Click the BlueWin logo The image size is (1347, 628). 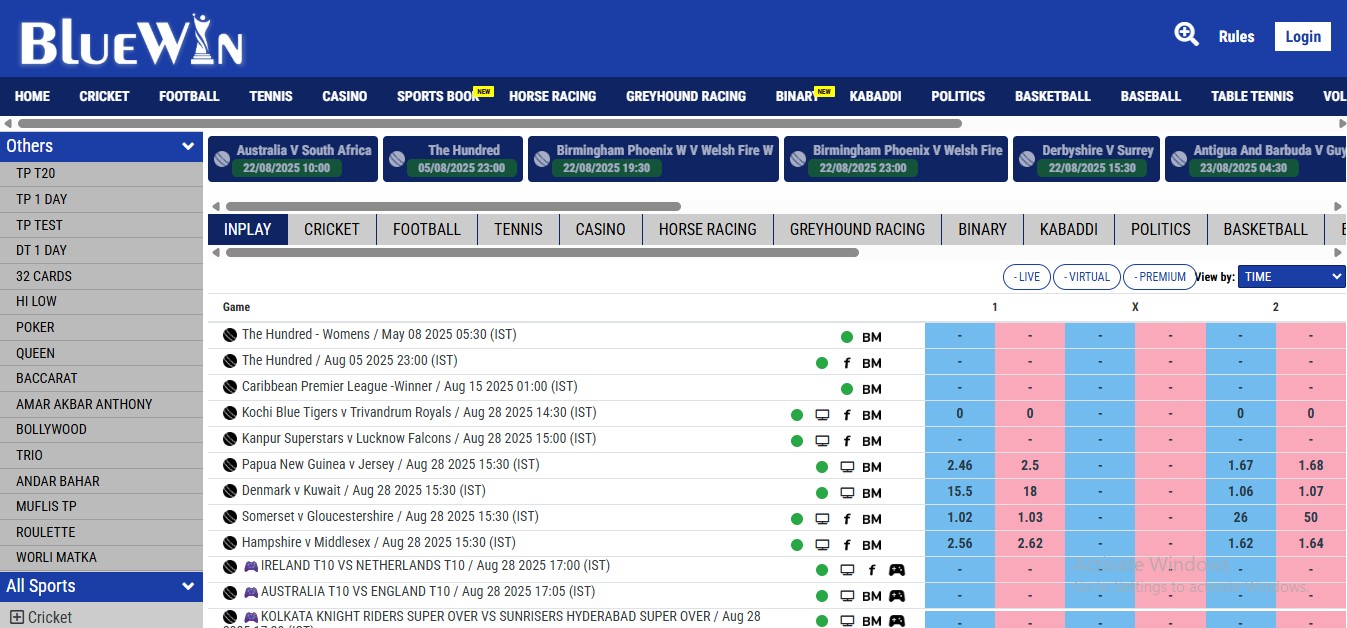click(x=131, y=42)
